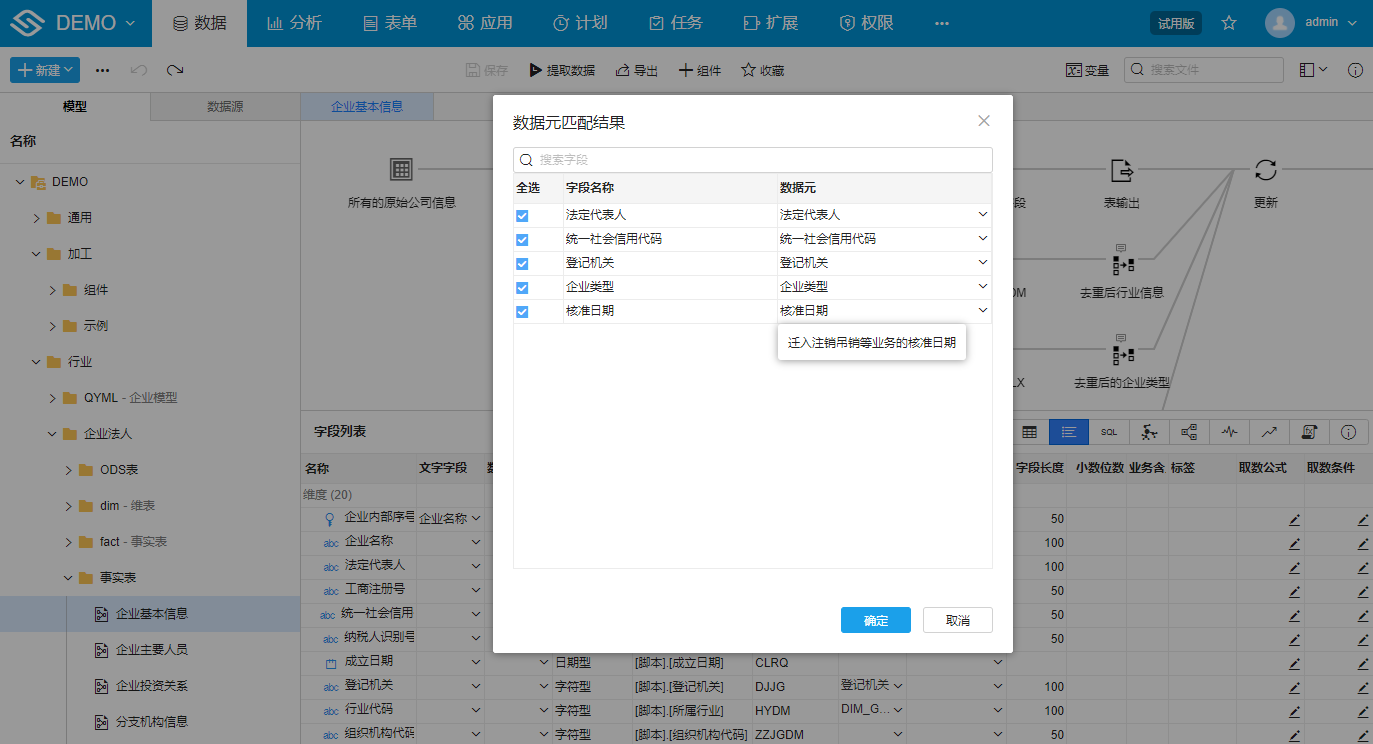Open the 分析 menu tab

click(294, 23)
